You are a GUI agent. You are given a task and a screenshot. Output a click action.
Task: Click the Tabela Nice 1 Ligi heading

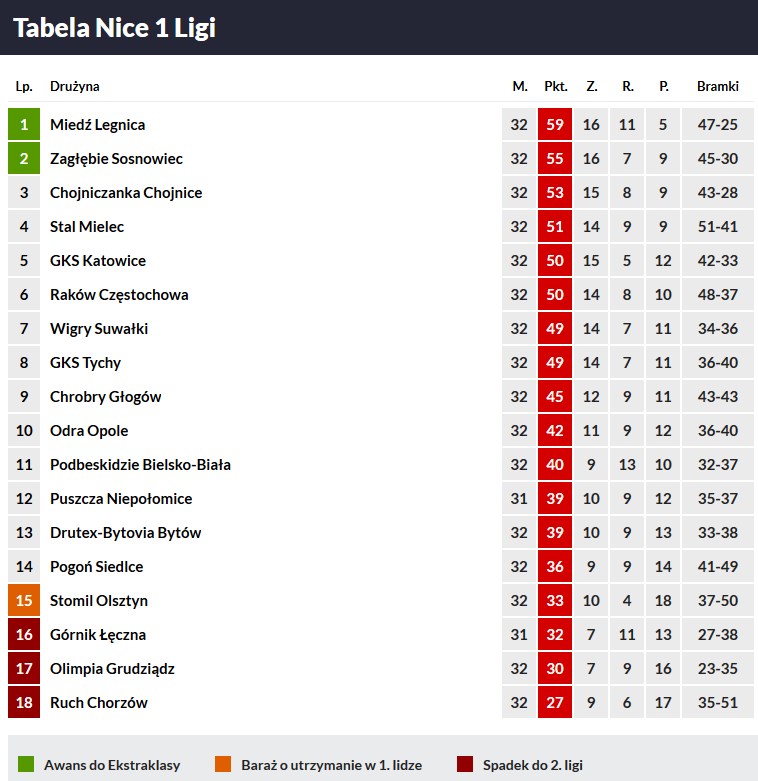pos(115,28)
